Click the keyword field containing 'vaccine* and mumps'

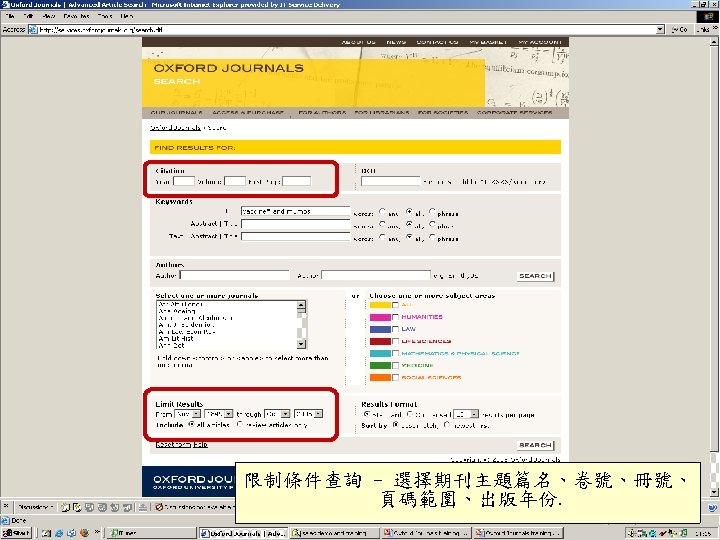(295, 211)
